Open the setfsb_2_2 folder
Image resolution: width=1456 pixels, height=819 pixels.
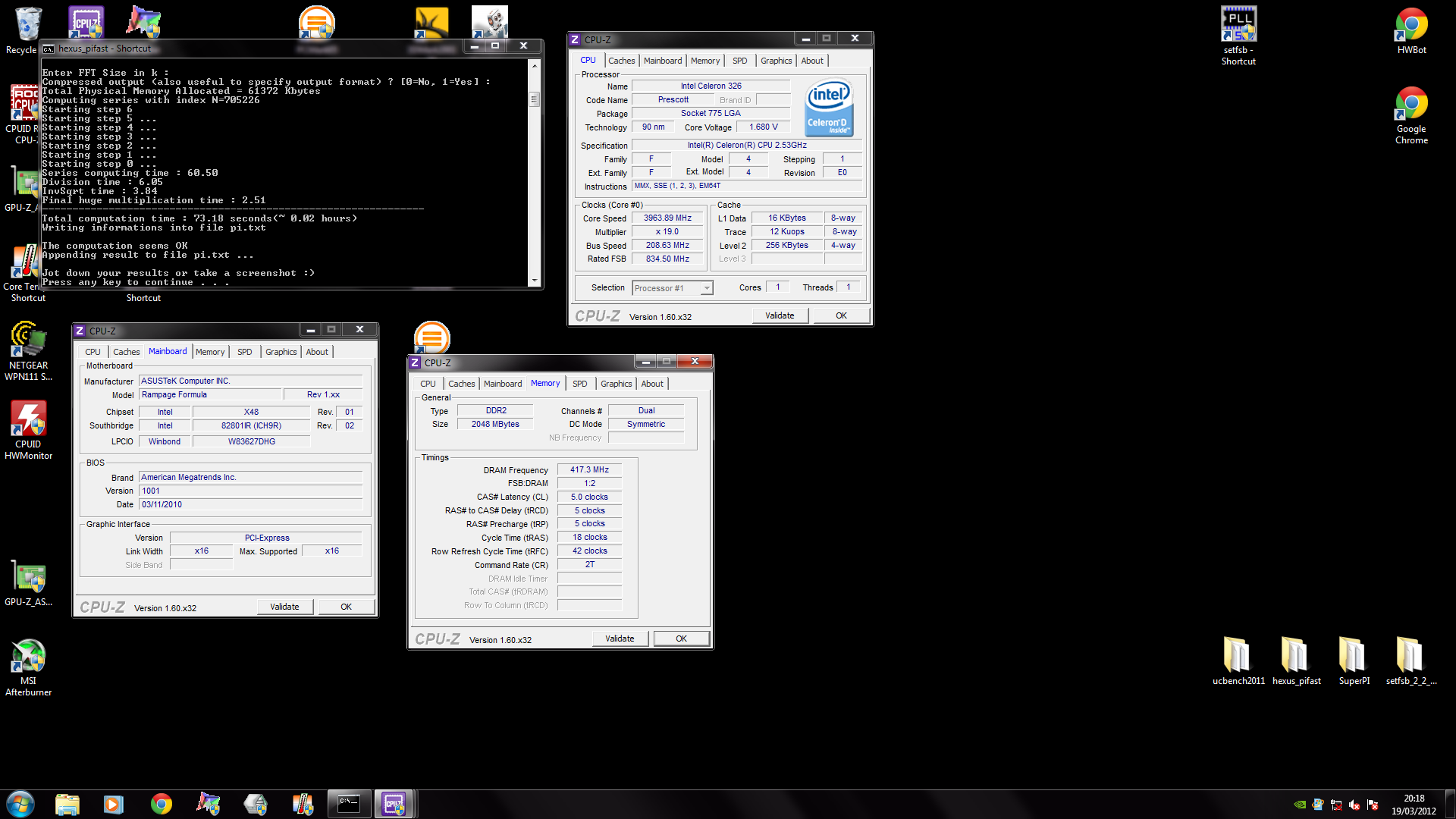(x=1411, y=660)
